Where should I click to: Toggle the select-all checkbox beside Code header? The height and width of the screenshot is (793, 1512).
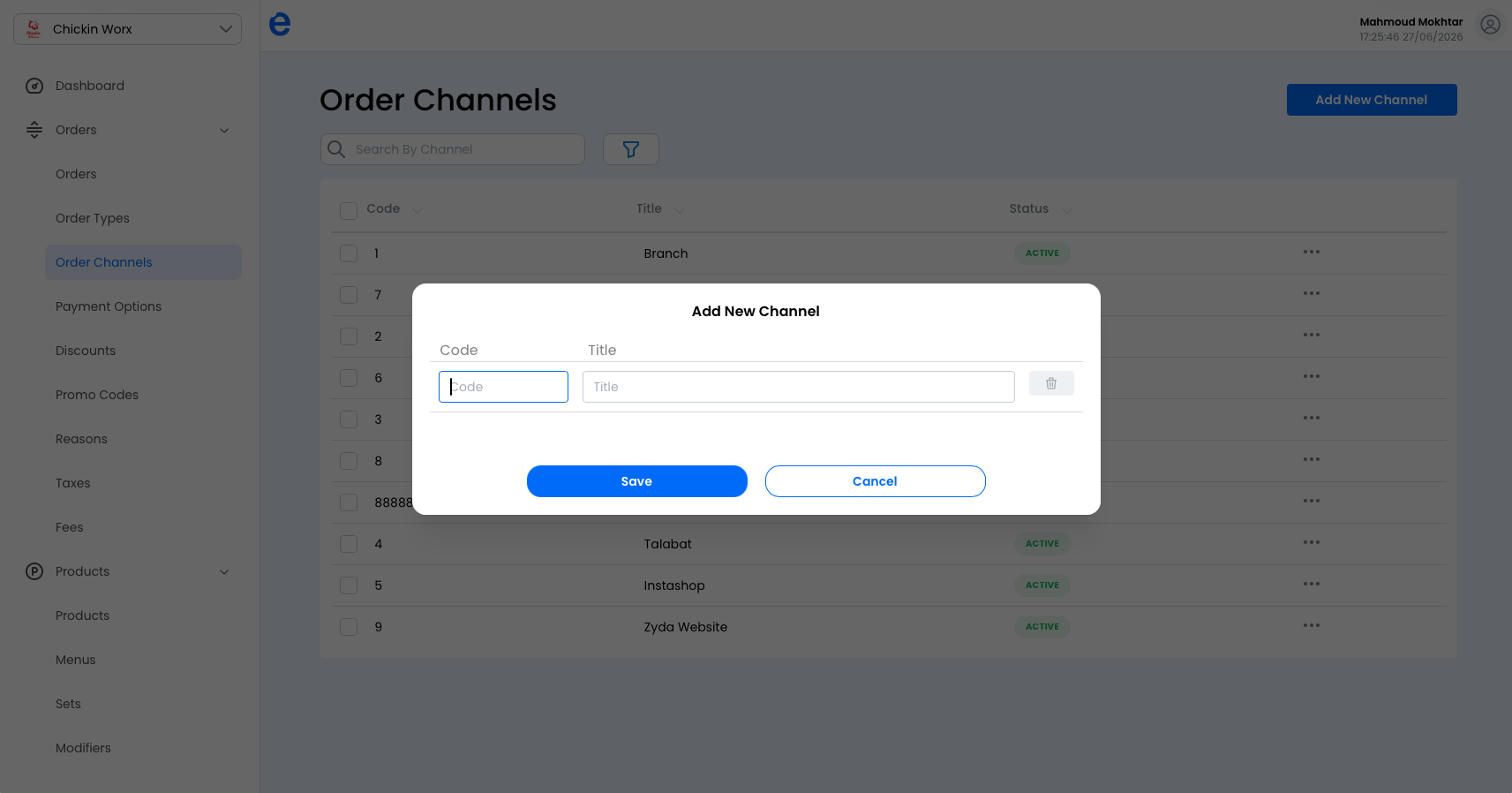349,210
